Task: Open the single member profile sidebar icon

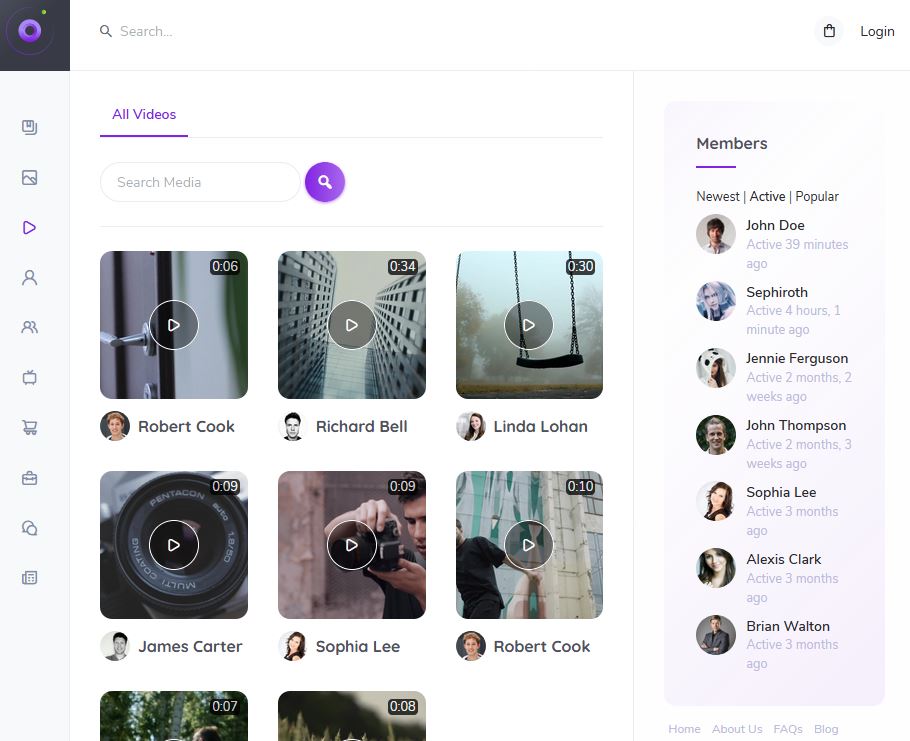Action: [x=30, y=277]
